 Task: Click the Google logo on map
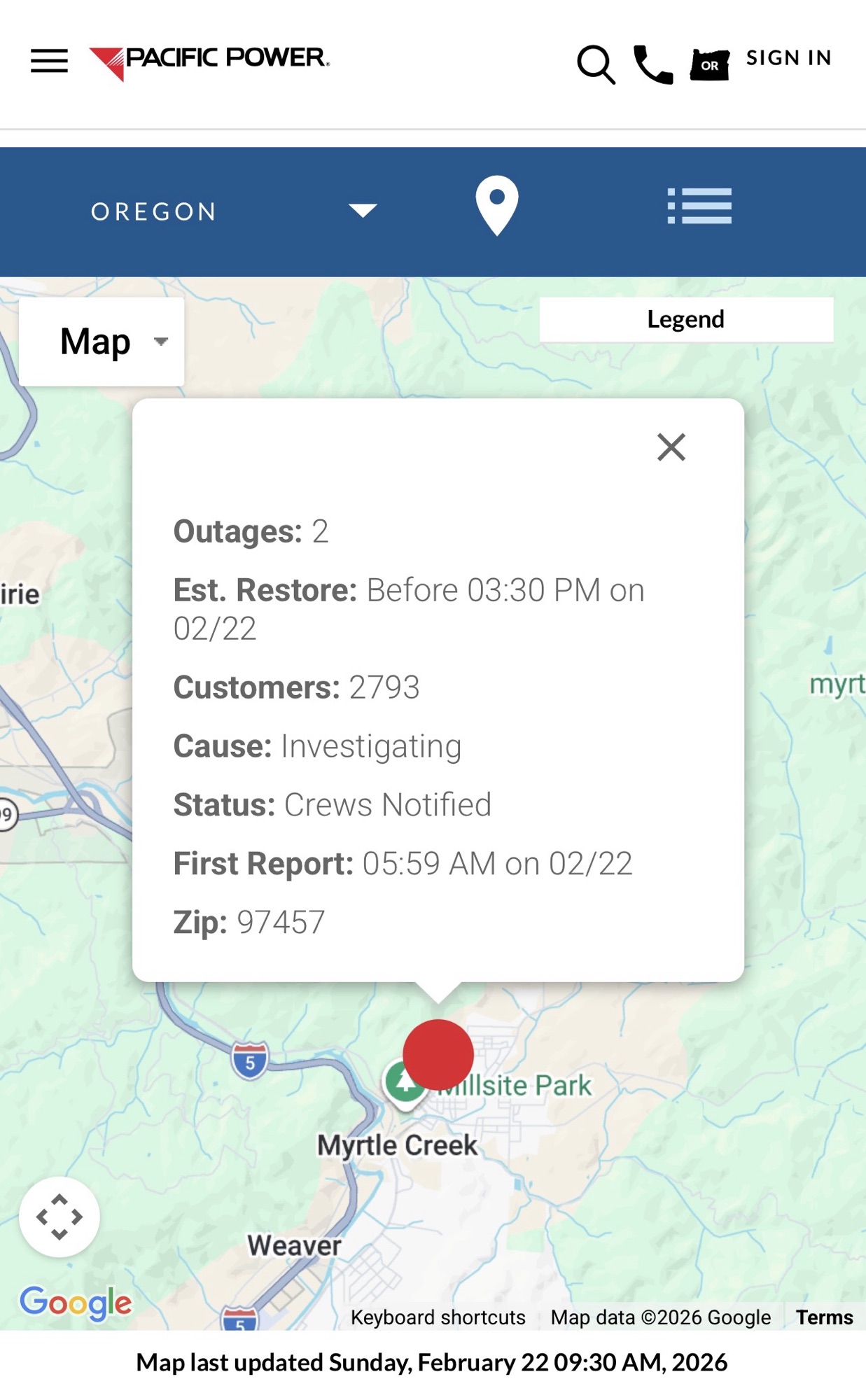[76, 1303]
